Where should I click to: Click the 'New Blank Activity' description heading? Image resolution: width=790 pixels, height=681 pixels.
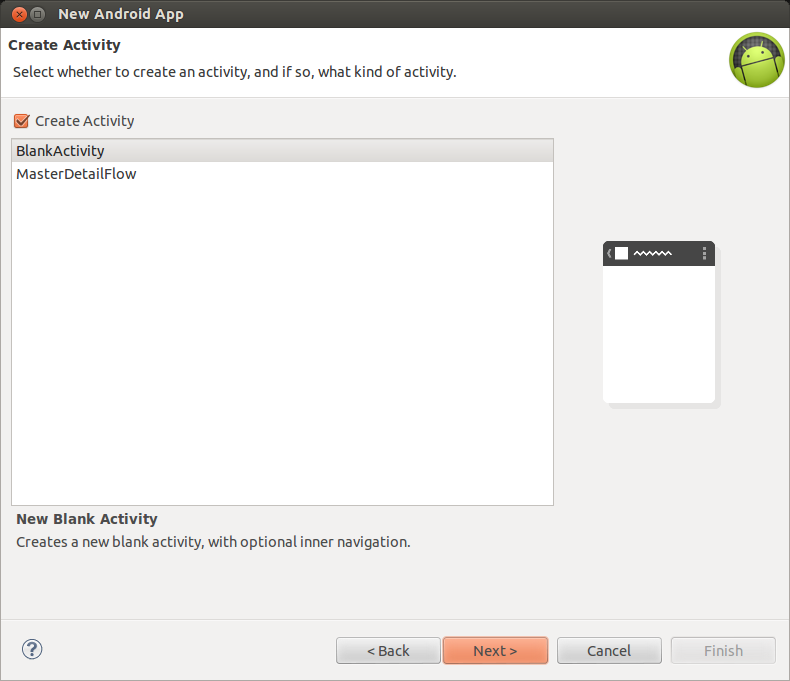[87, 519]
